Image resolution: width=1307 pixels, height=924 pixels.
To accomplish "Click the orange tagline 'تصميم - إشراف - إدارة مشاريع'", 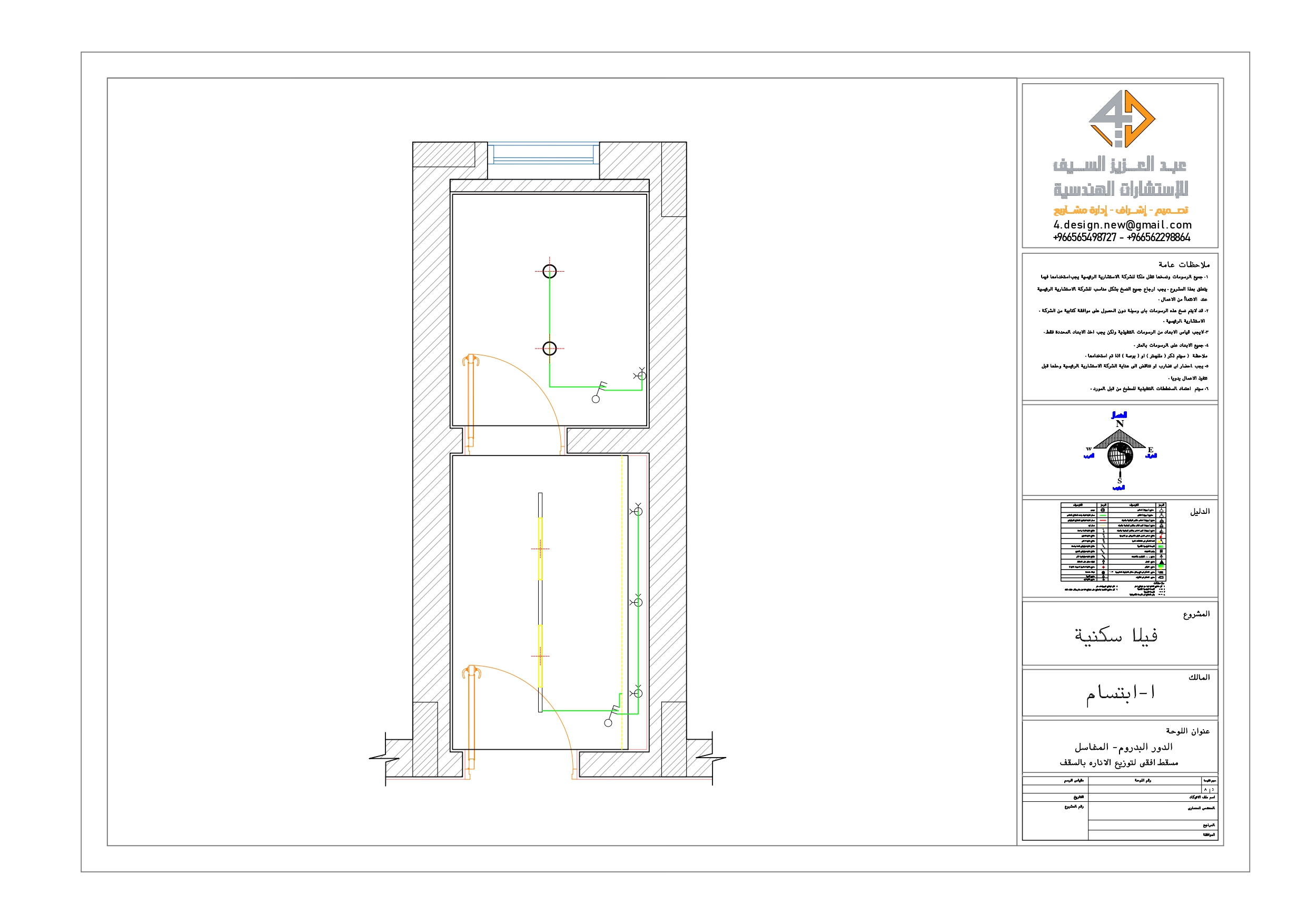I will pos(1121,210).
